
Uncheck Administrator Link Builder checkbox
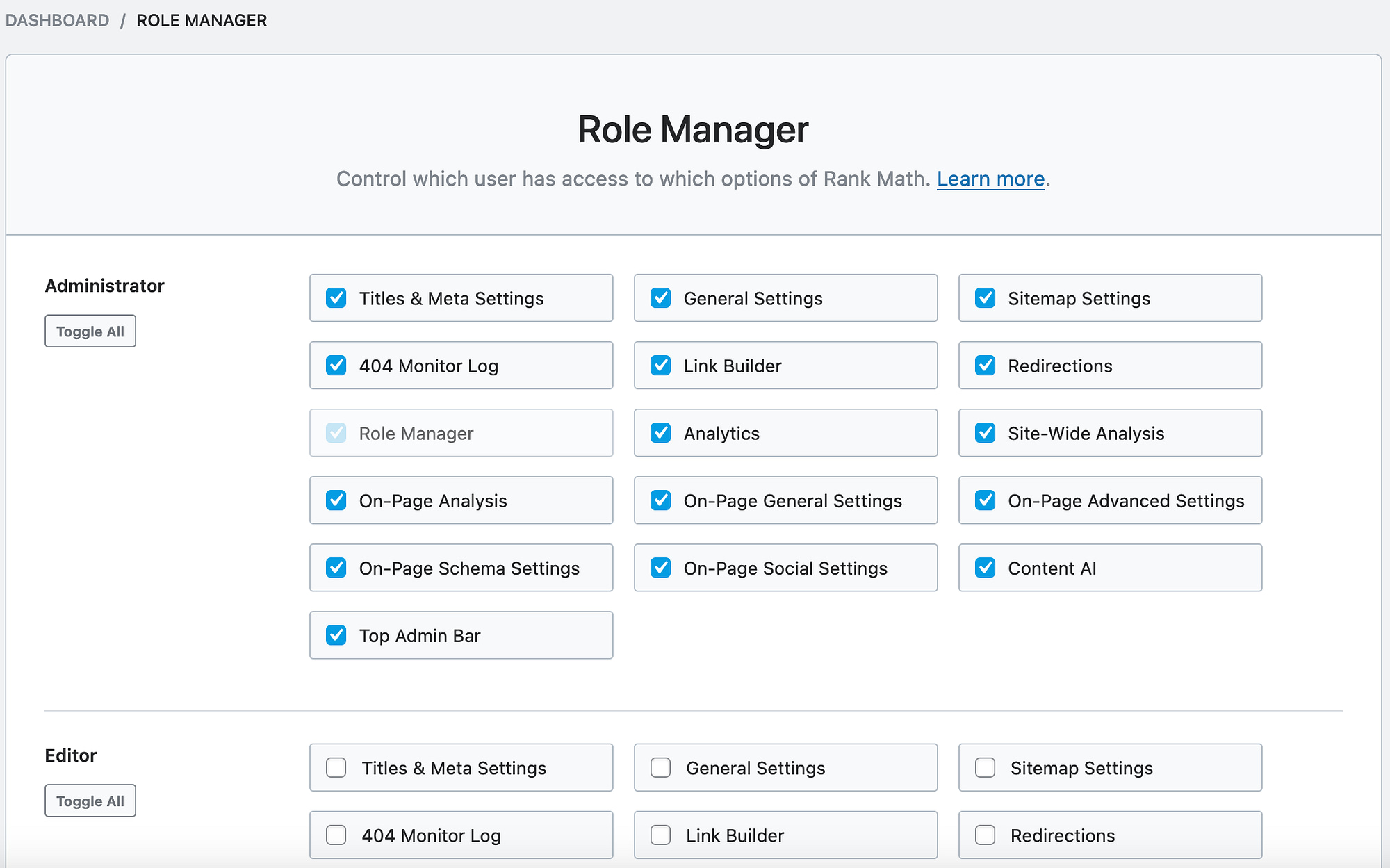(661, 366)
